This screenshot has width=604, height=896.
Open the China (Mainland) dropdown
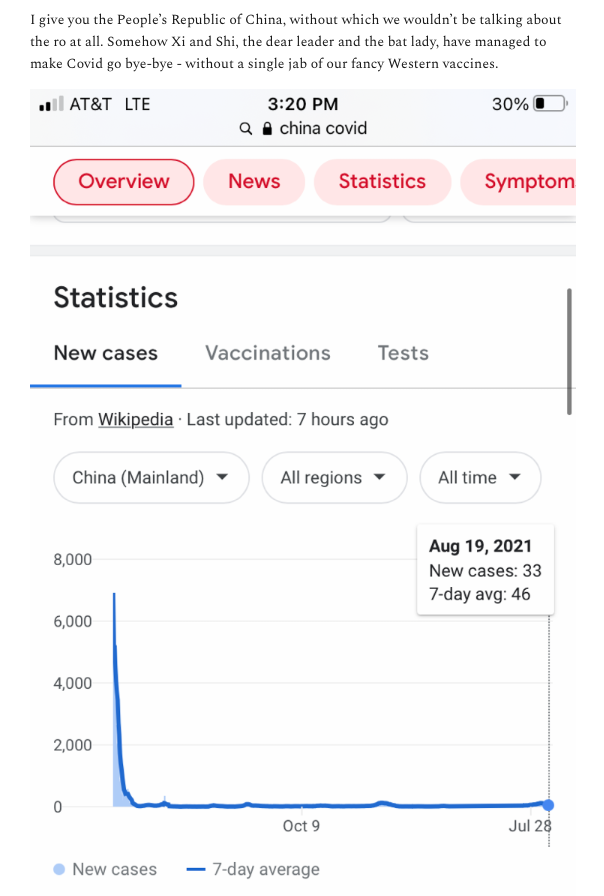tap(151, 477)
